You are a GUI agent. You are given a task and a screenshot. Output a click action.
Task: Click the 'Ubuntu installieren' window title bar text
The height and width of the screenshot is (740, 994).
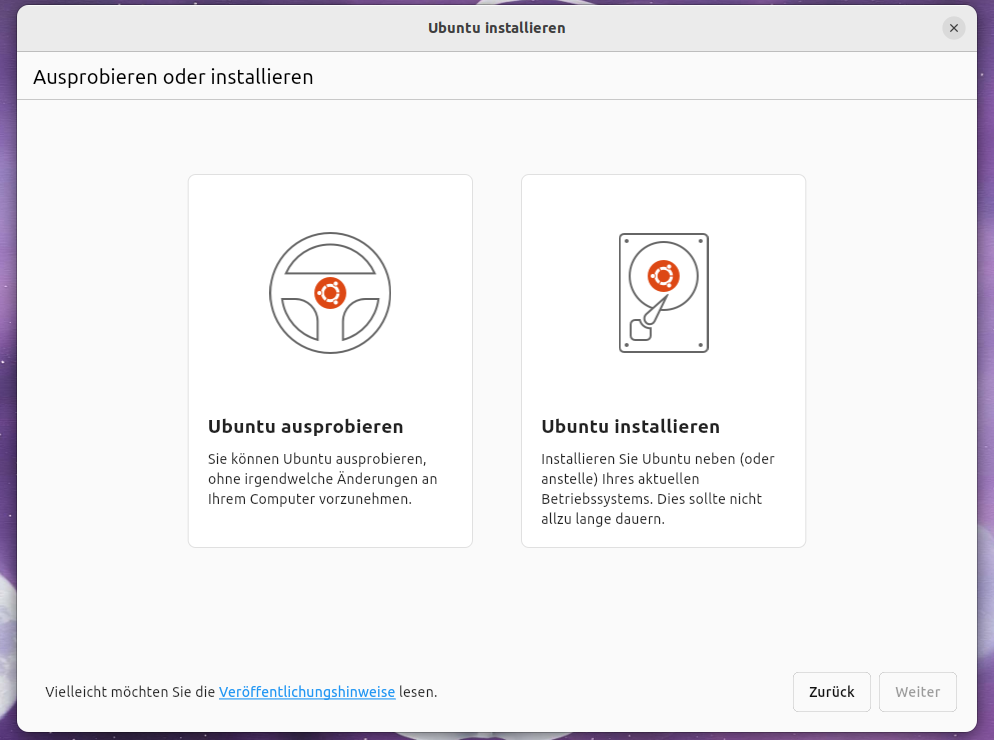(496, 28)
